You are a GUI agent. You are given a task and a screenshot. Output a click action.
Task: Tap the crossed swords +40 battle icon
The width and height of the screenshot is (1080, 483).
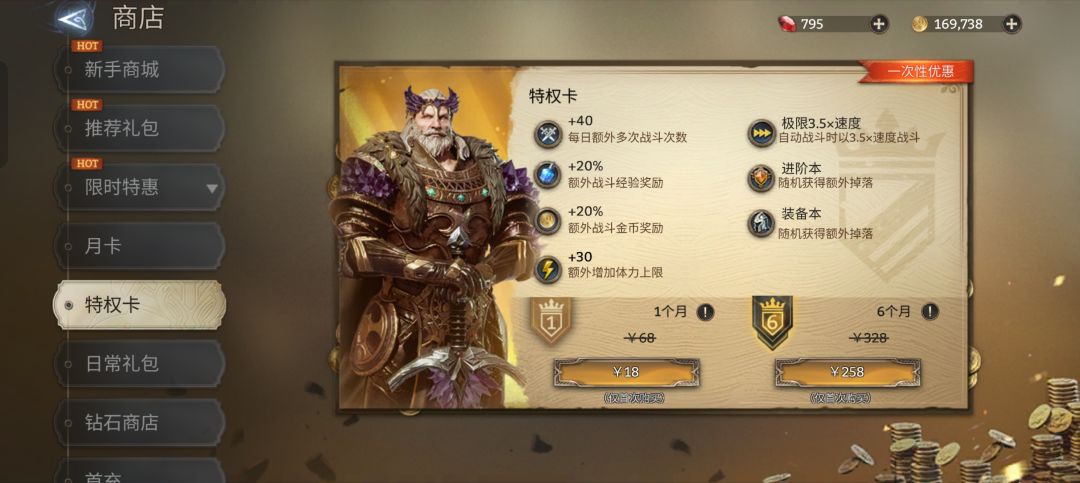tap(548, 133)
